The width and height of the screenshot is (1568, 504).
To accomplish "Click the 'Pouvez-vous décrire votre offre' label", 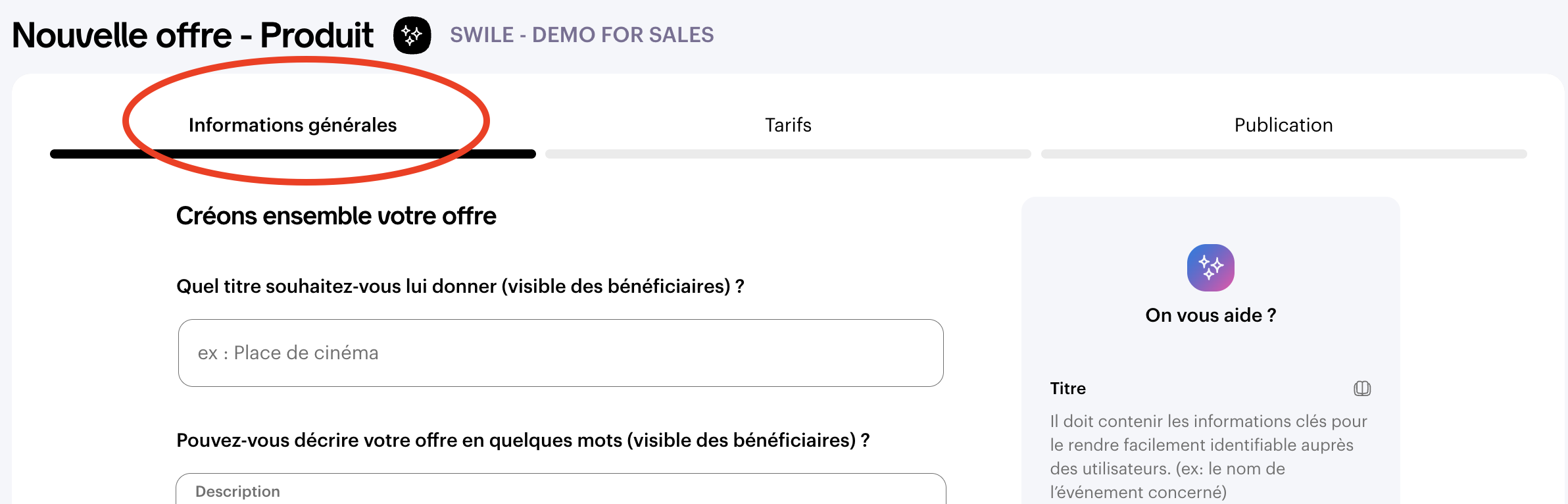I will 523,440.
